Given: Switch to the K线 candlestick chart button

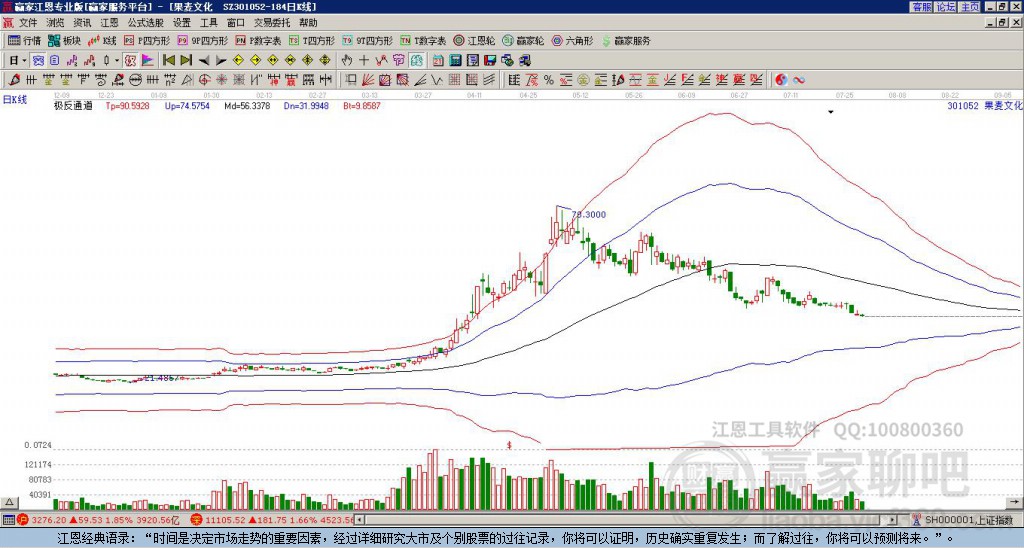Looking at the screenshot, I should click(x=102, y=40).
